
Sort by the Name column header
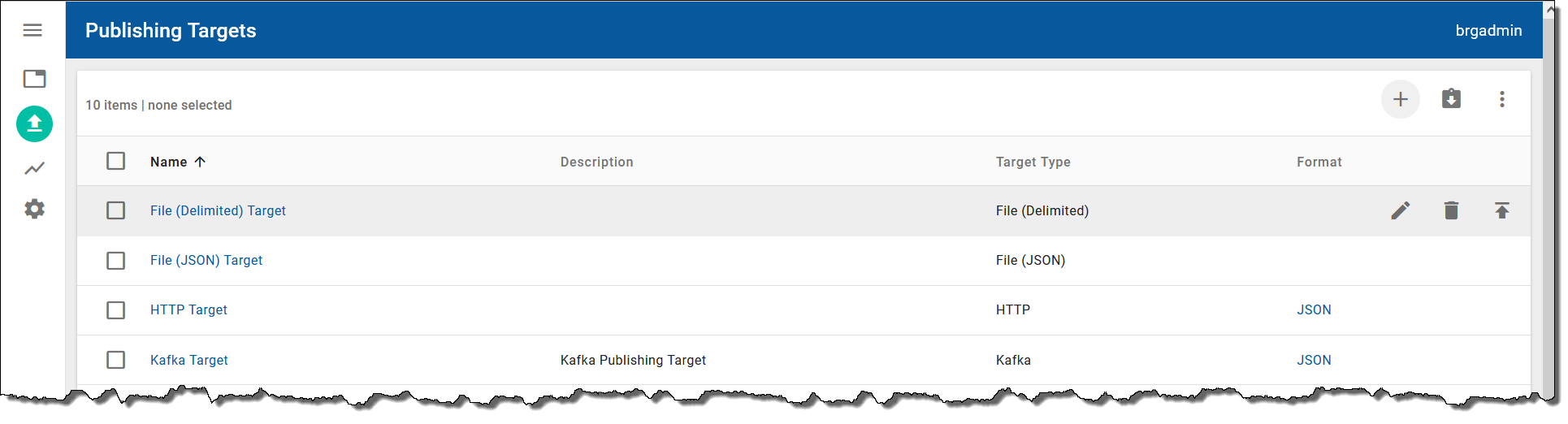(x=169, y=162)
